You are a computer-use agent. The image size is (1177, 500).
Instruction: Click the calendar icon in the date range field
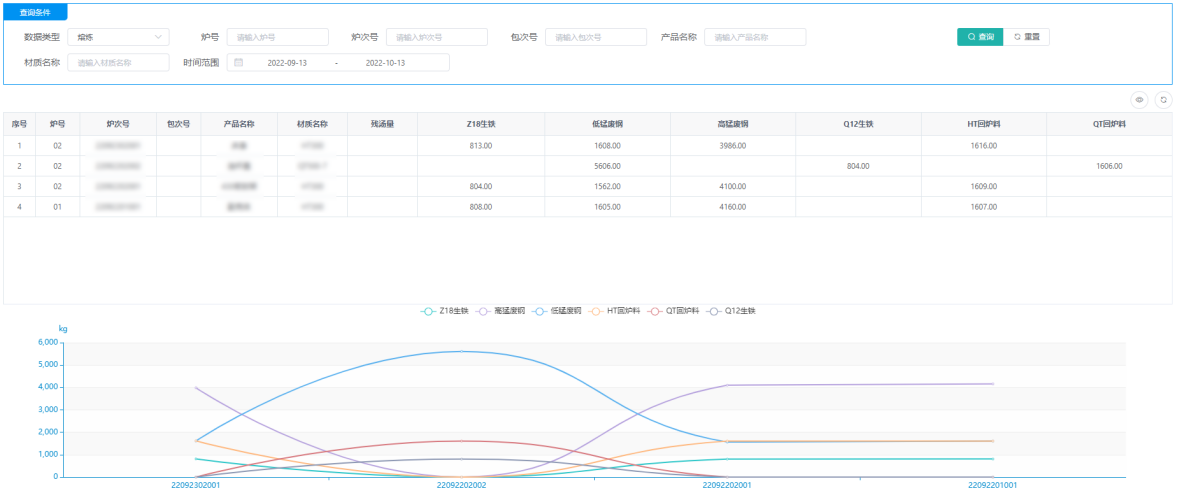(239, 63)
